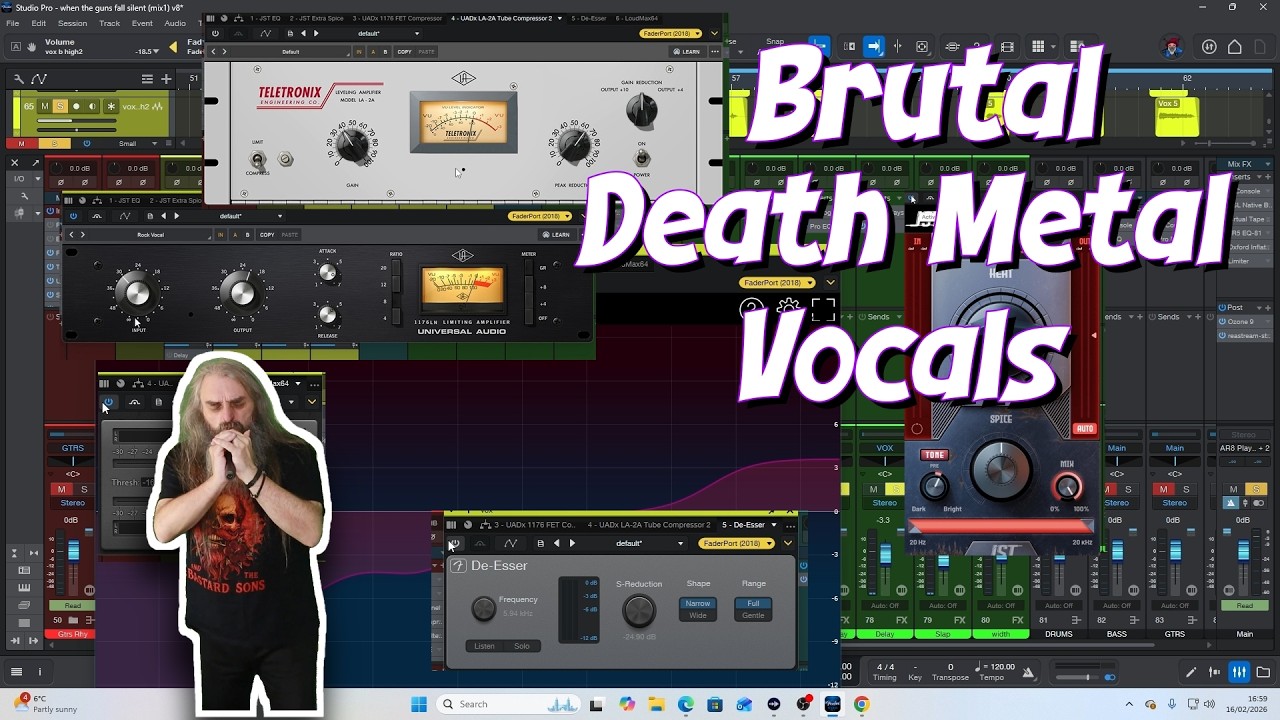Open FaderPort (2018) dropdown in 1176 window
Image resolution: width=1280 pixels, height=720 pixels.
click(x=540, y=216)
